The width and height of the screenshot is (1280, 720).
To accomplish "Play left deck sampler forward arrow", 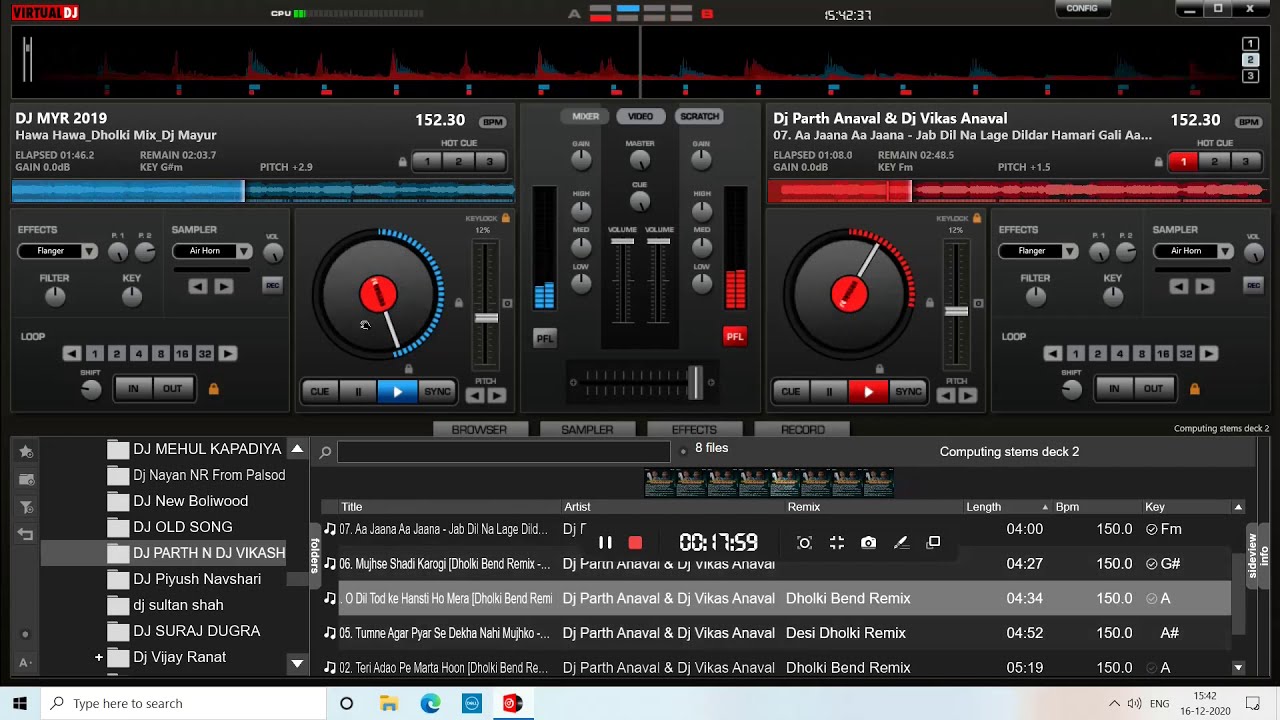I will pos(223,286).
